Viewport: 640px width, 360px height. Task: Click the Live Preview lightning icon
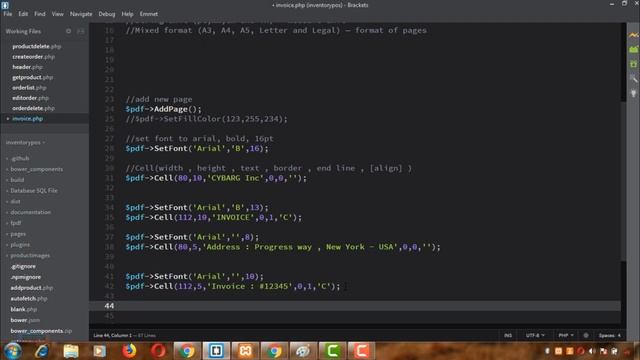pyautogui.click(x=633, y=36)
